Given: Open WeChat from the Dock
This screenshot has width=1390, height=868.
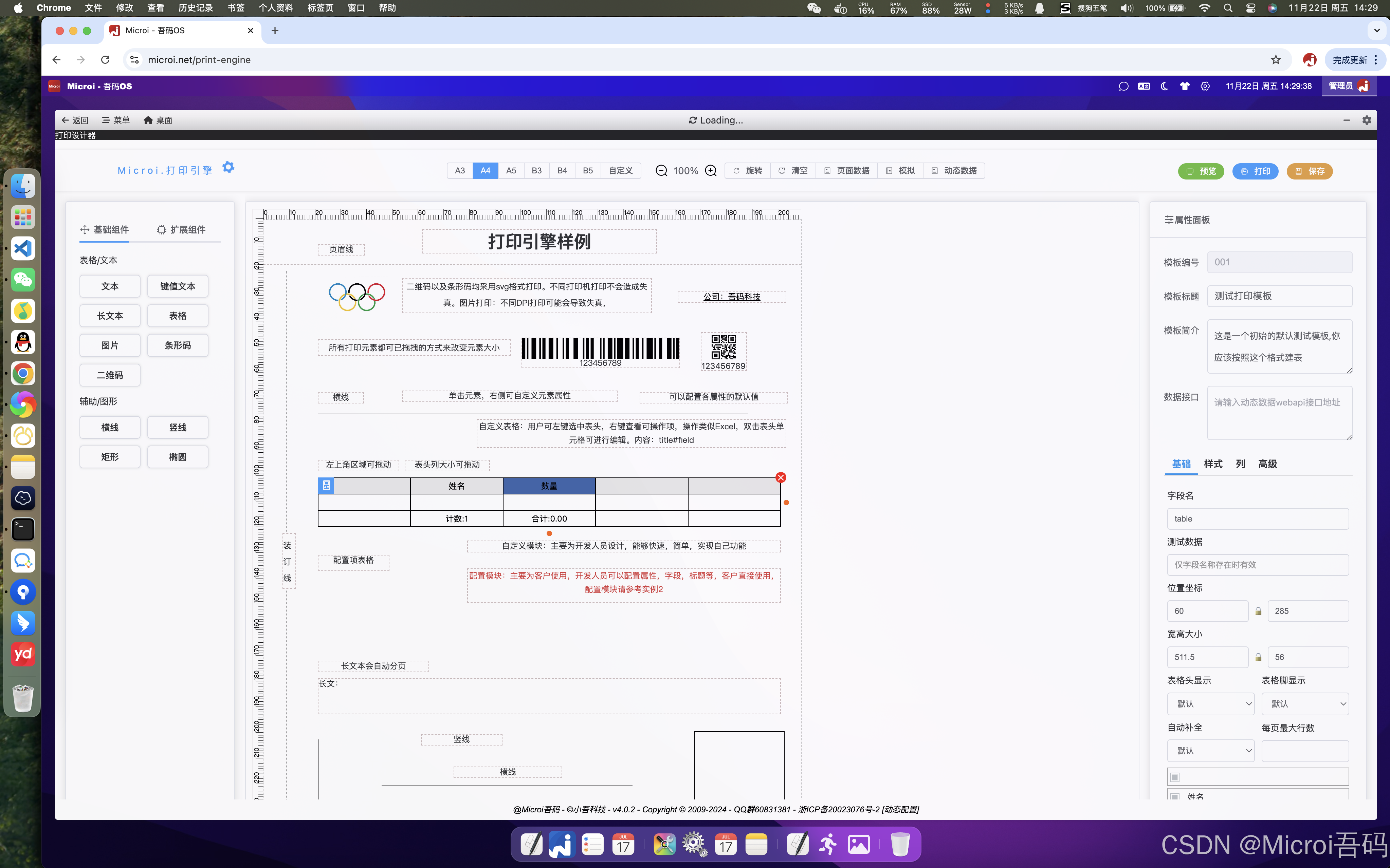Looking at the screenshot, I should click(23, 280).
